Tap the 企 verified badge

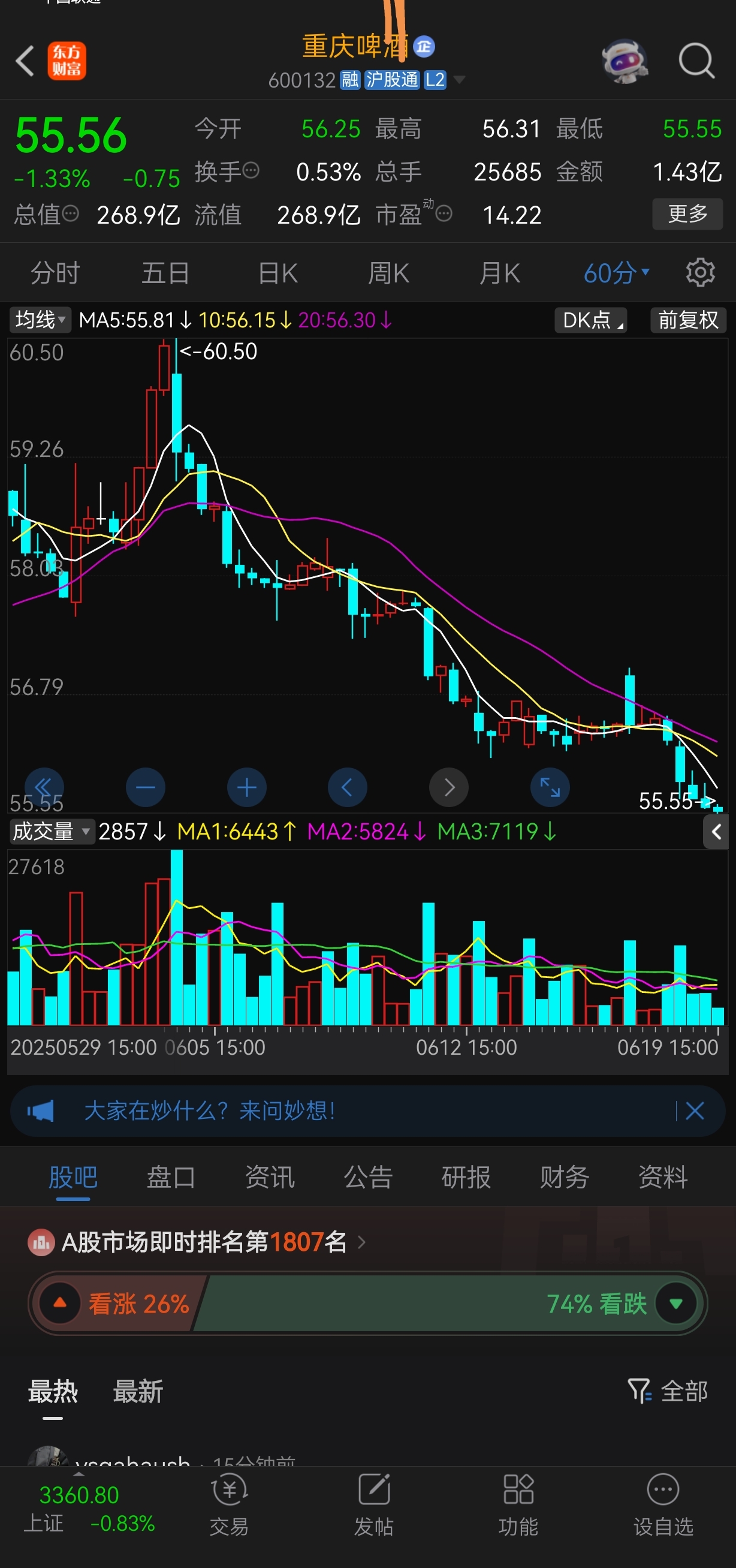[x=424, y=47]
